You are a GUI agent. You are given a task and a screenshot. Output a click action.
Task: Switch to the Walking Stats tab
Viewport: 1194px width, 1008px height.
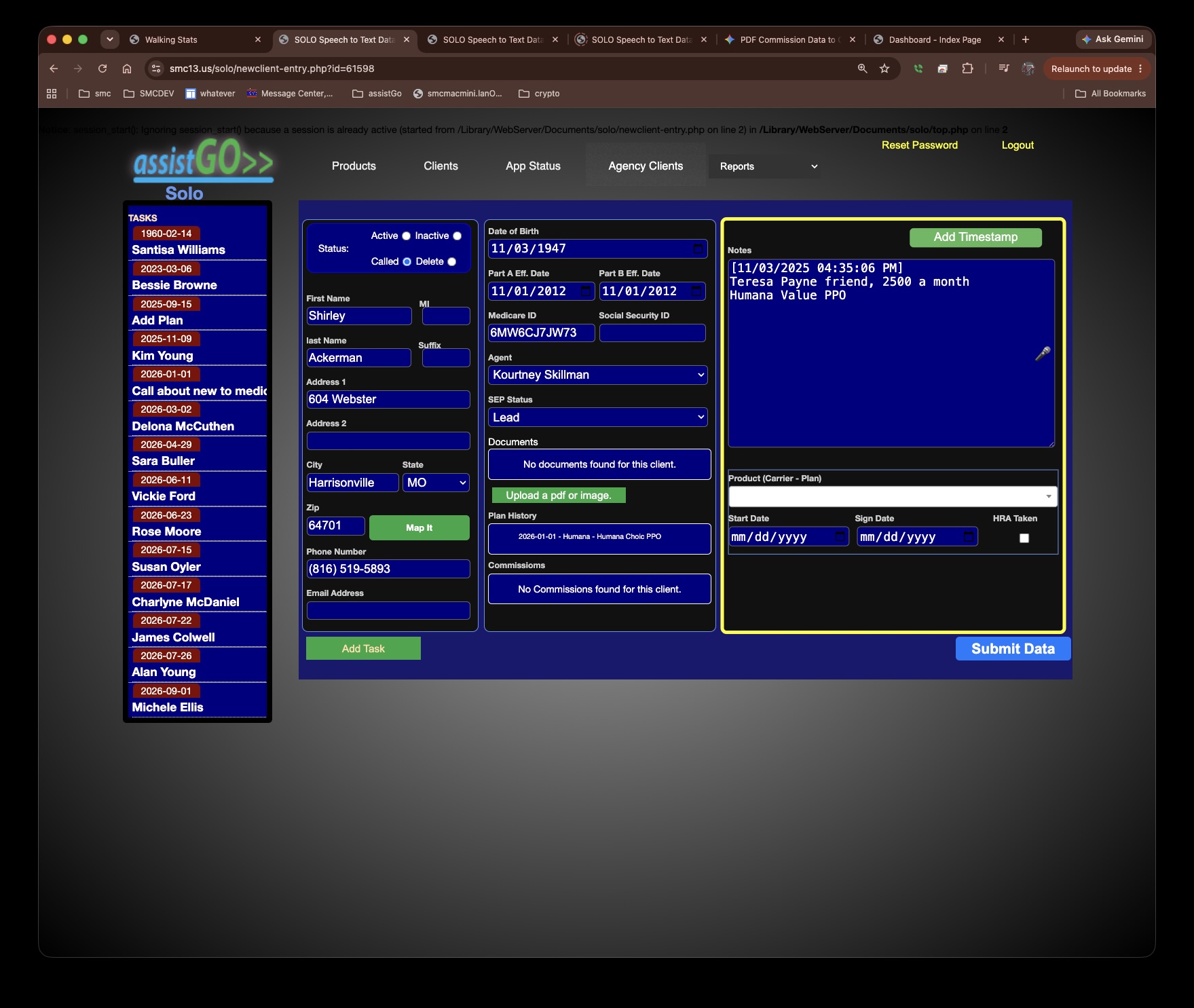point(195,39)
